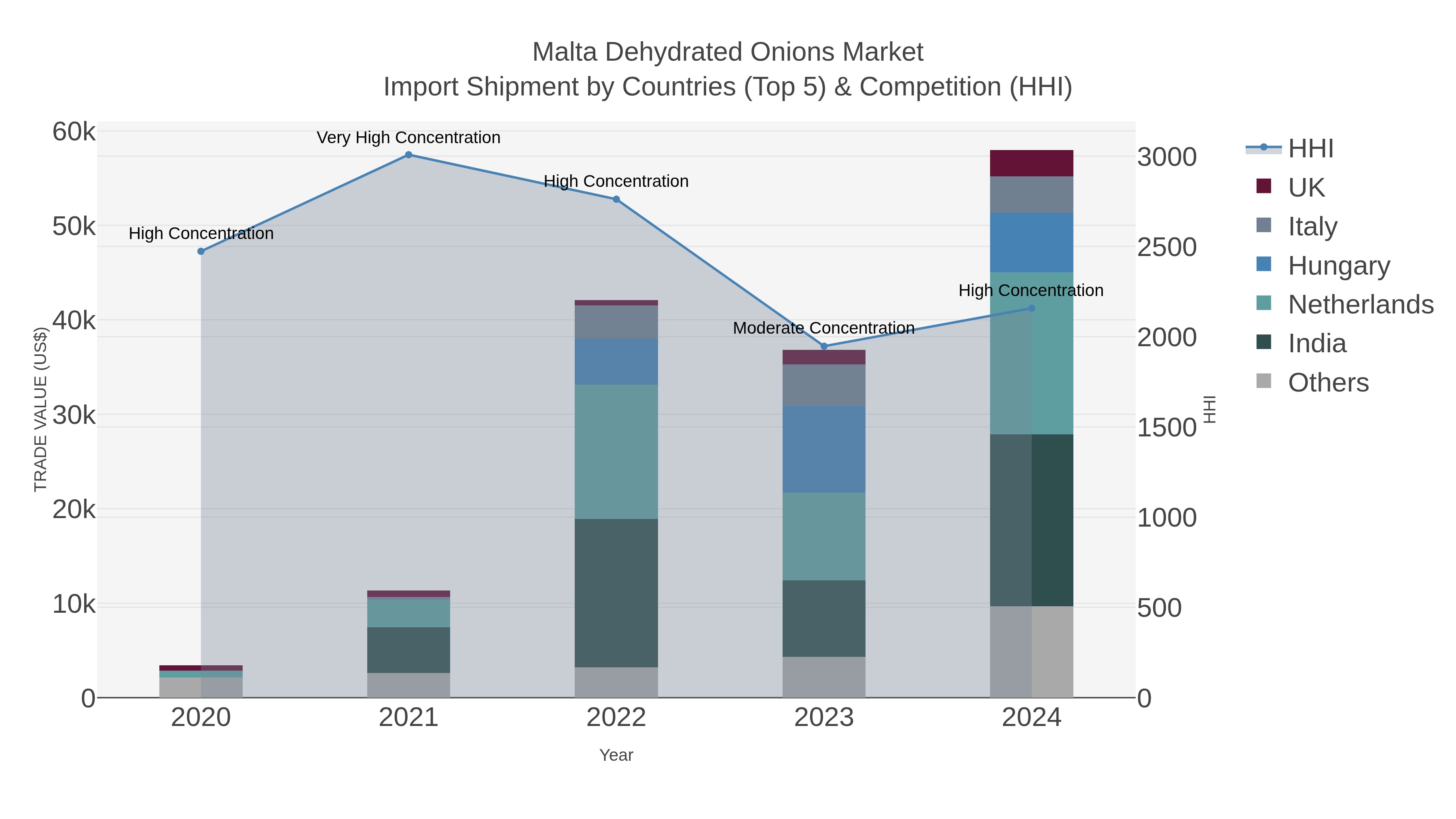This screenshot has width=1456, height=819.
Task: Click the 2022 India bar segment
Action: 616,593
